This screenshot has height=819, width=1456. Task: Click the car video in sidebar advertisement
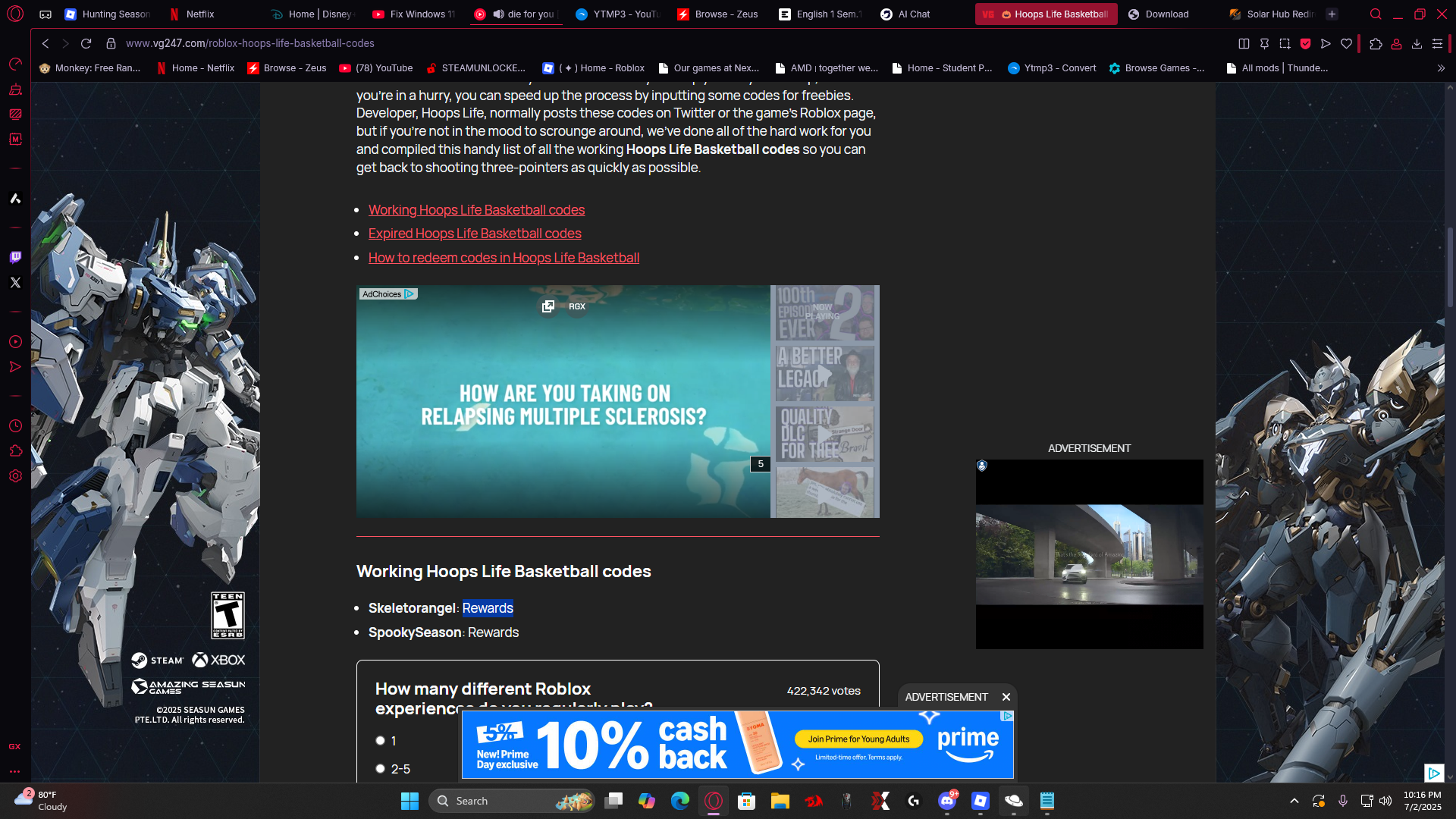pyautogui.click(x=1089, y=554)
